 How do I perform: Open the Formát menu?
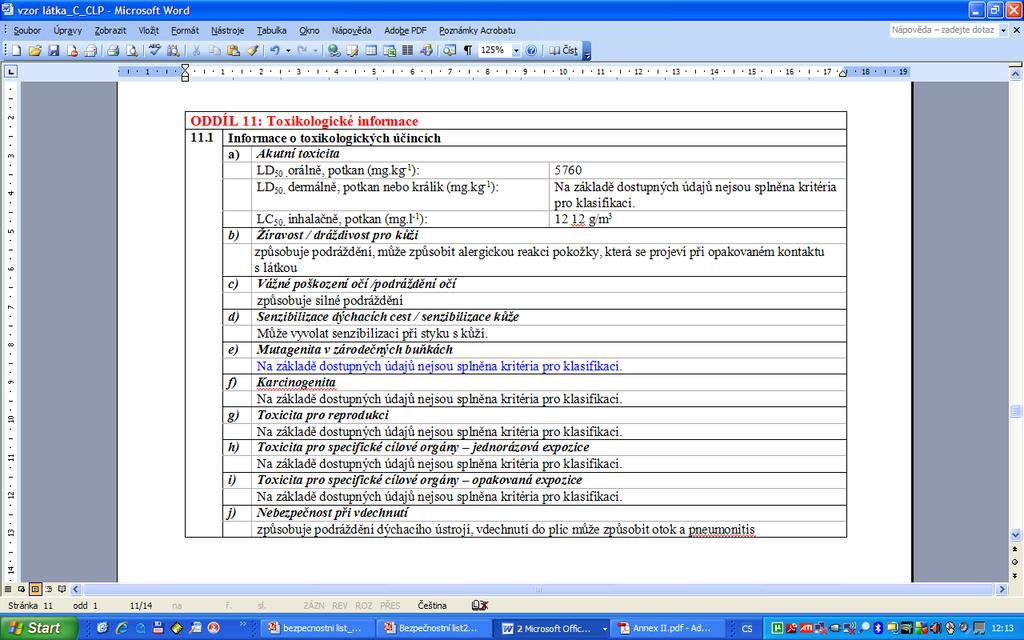pyautogui.click(x=185, y=30)
